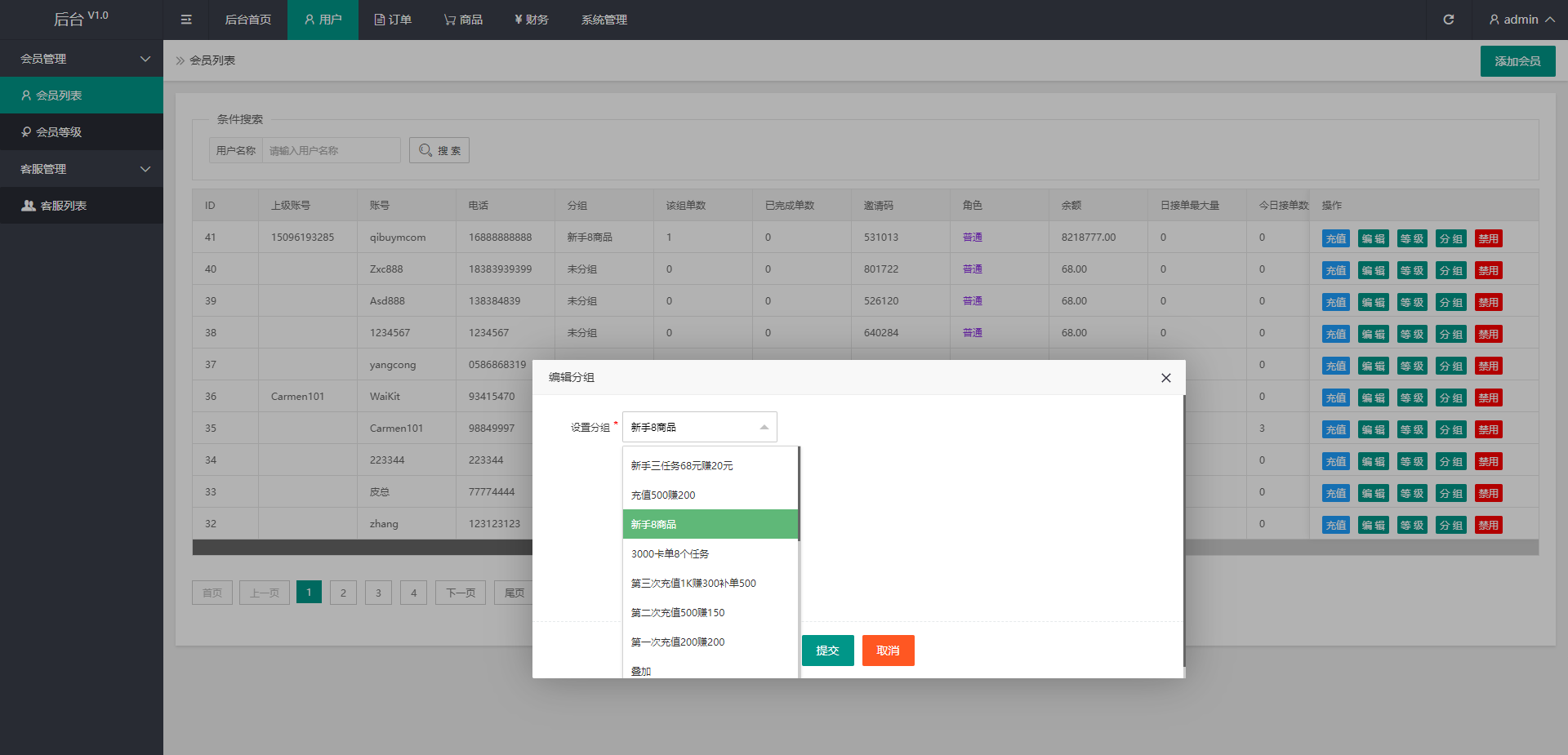Image resolution: width=1568 pixels, height=755 pixels.
Task: Click 禁用 button for user Zxc888
Action: 1488,270
